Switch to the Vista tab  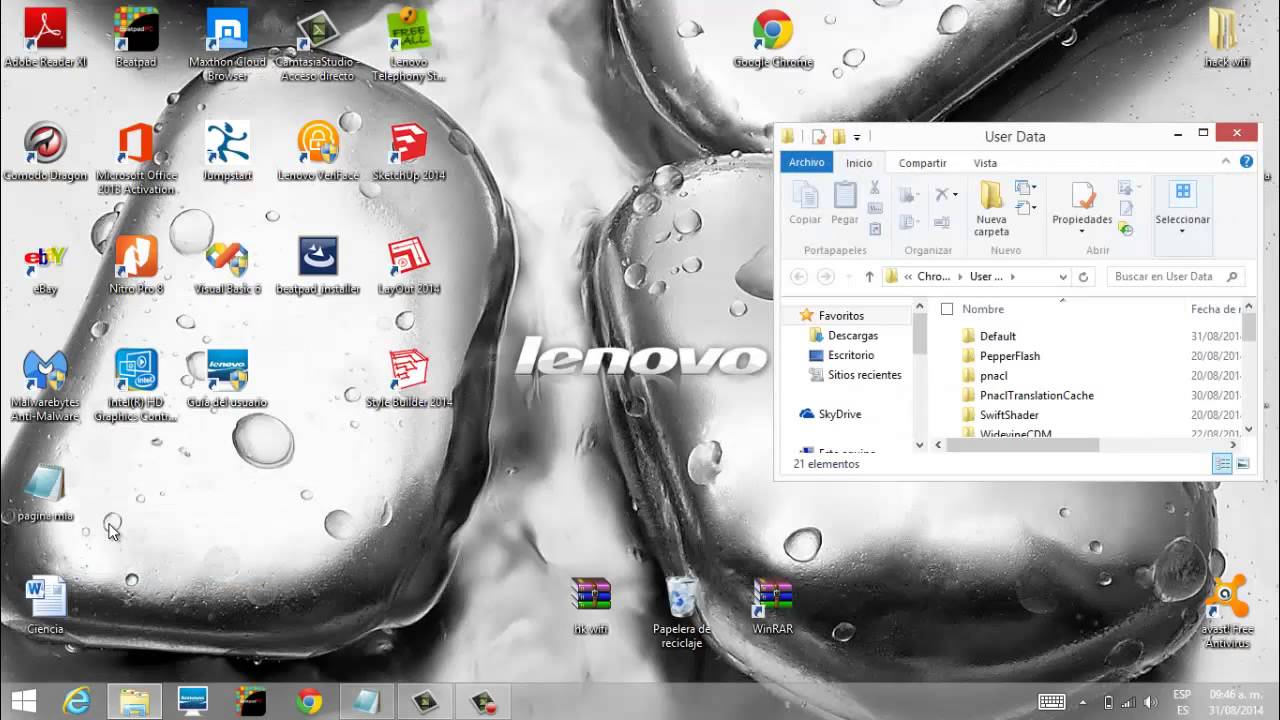tap(985, 163)
